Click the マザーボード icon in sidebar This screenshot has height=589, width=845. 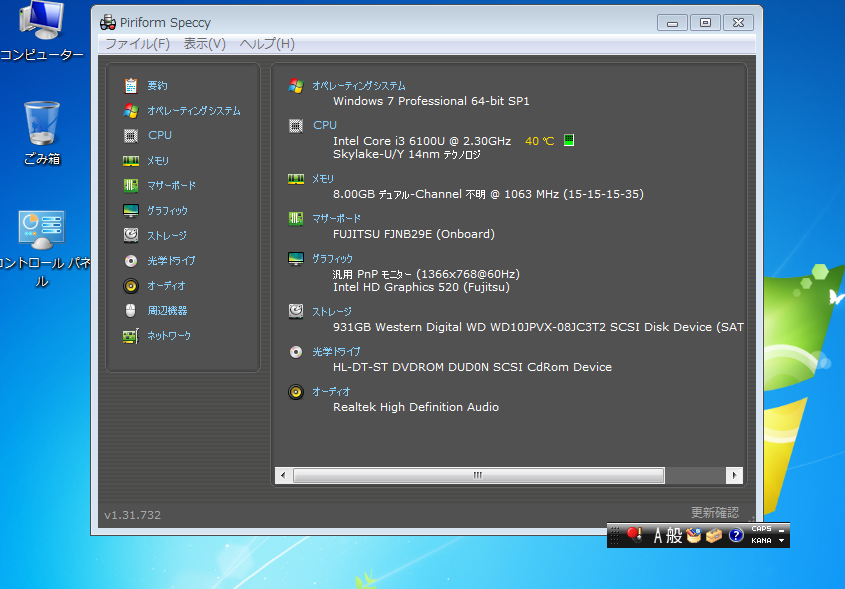point(131,186)
